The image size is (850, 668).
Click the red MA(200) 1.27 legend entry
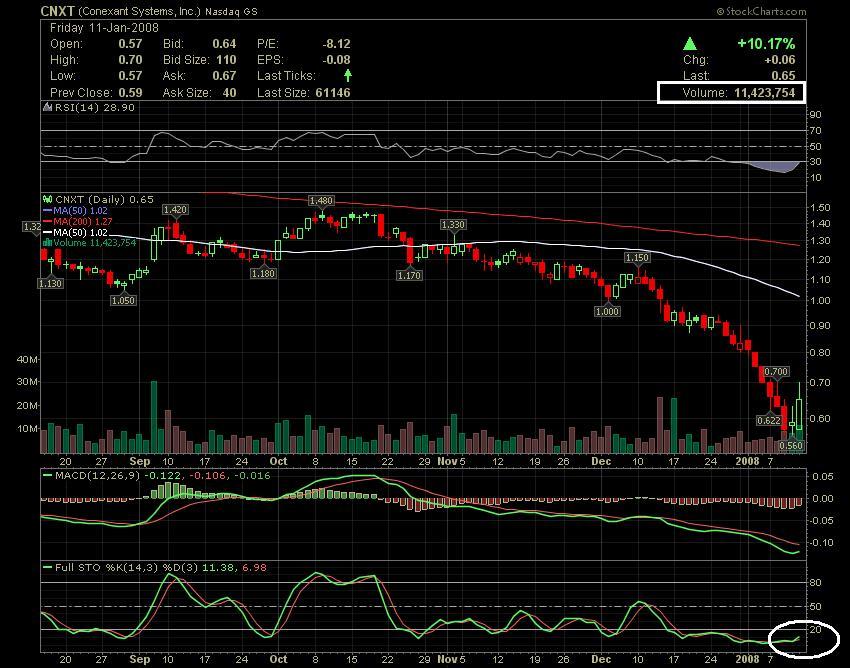(78, 222)
